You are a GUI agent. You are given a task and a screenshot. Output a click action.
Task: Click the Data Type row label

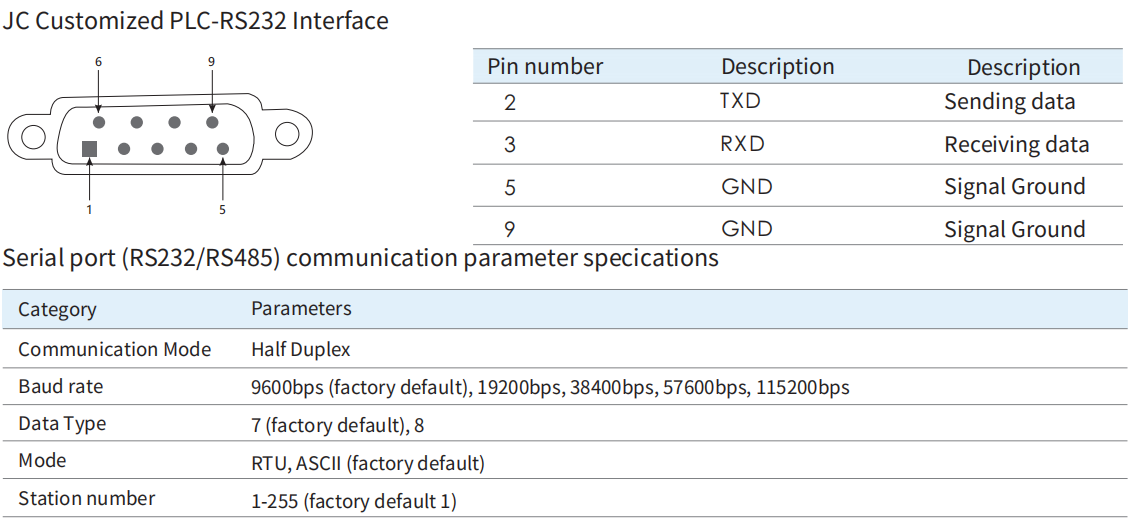coord(62,424)
